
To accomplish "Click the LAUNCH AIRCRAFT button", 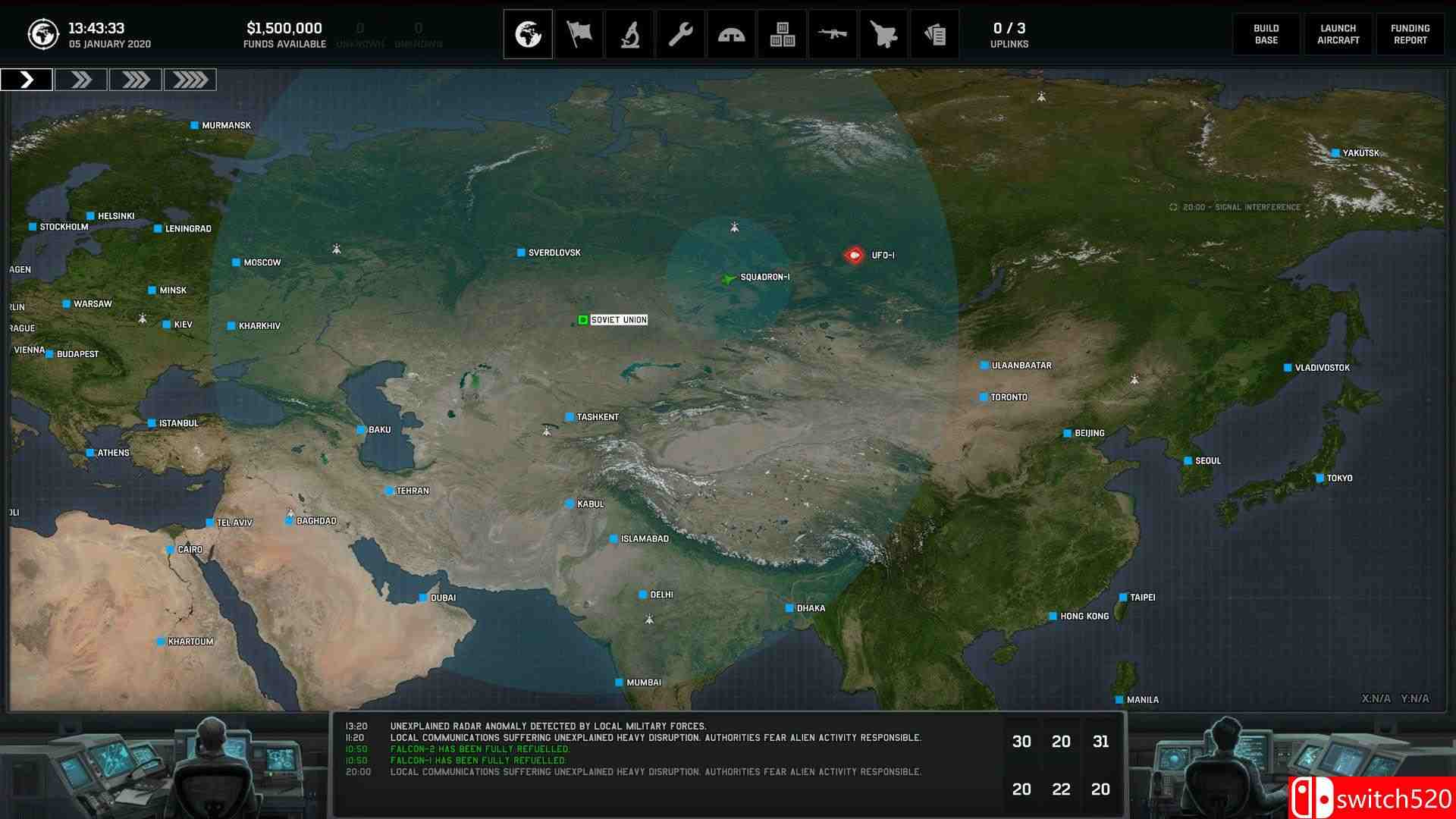I will tap(1338, 33).
